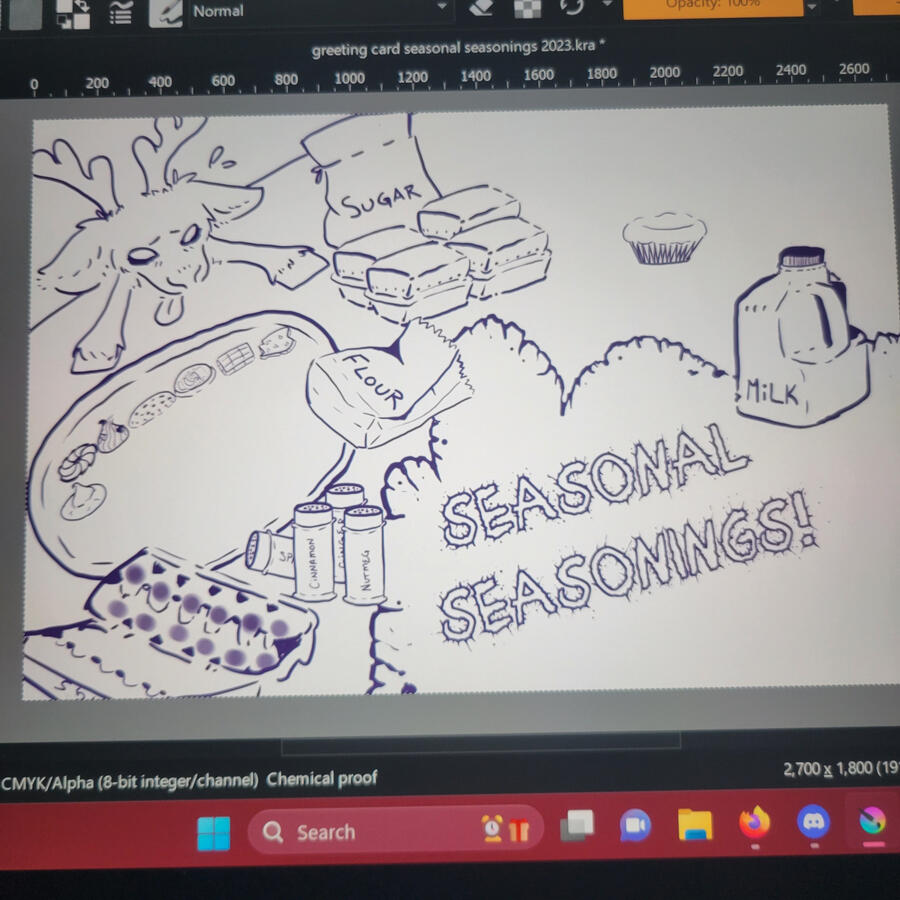Expand the arrow right of Opacity slider

(812, 7)
